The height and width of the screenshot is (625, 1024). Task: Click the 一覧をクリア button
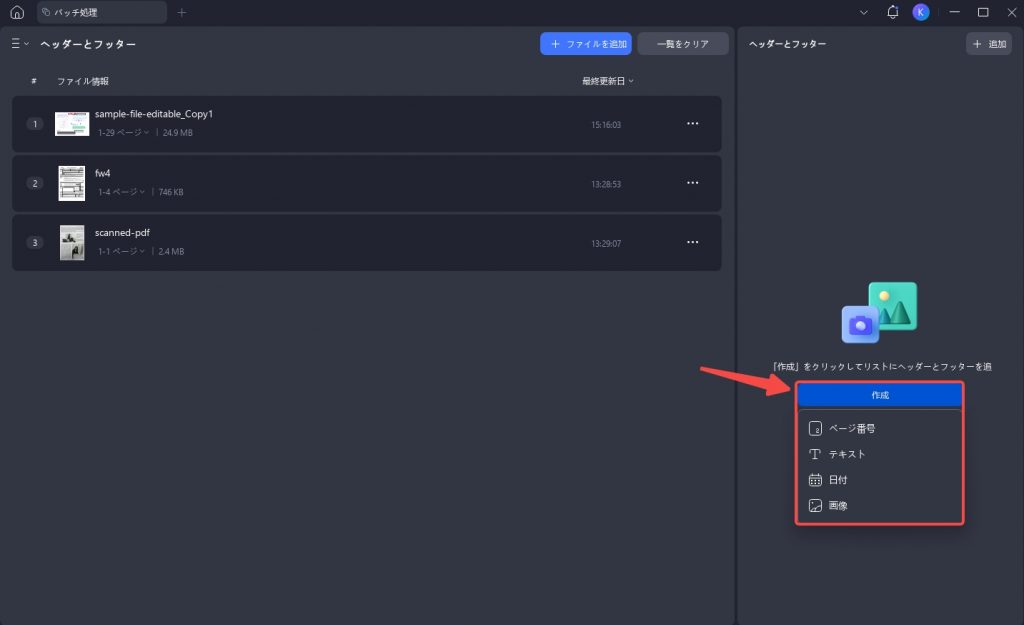682,44
